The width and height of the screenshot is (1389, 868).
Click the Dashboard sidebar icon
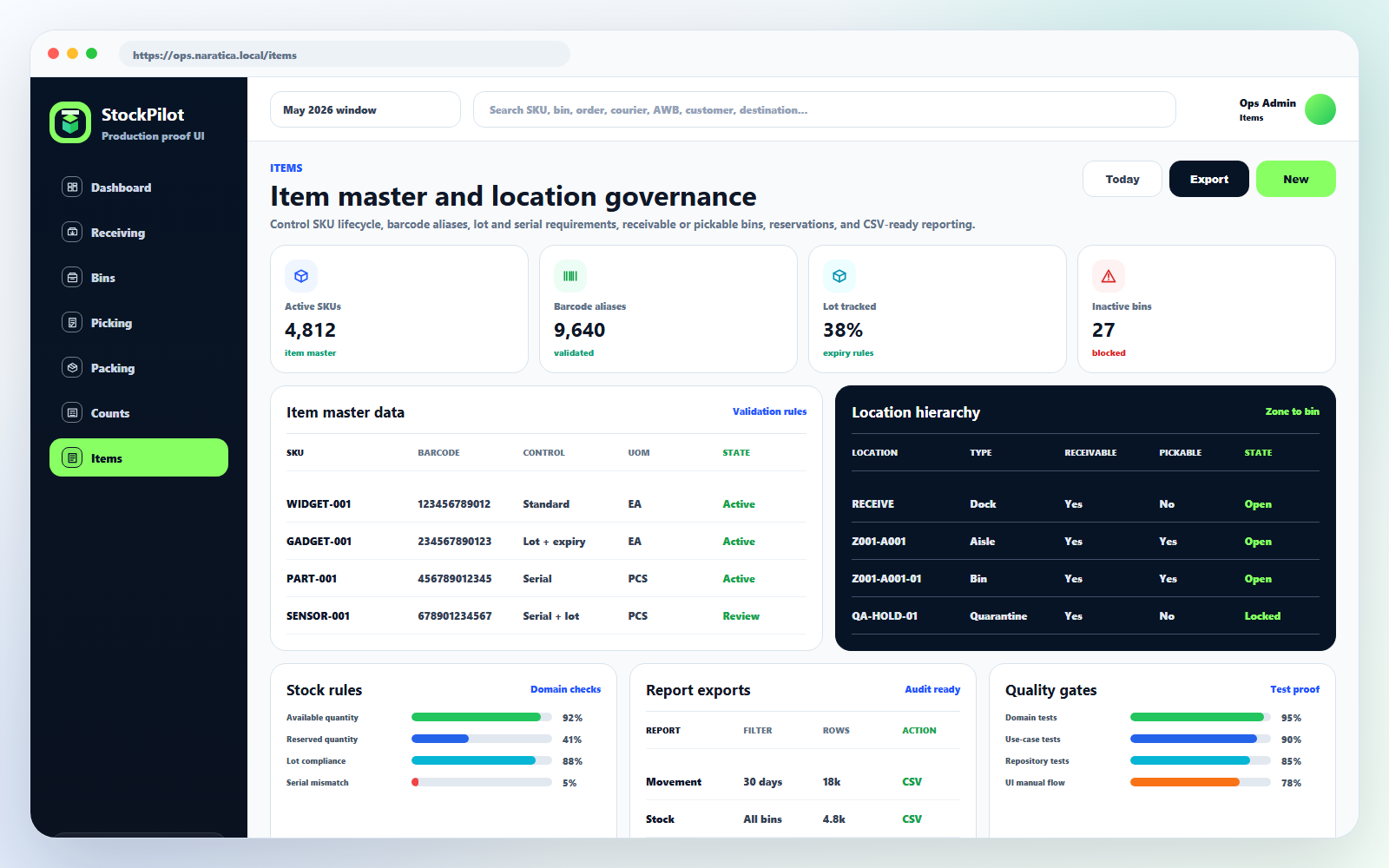tap(72, 187)
